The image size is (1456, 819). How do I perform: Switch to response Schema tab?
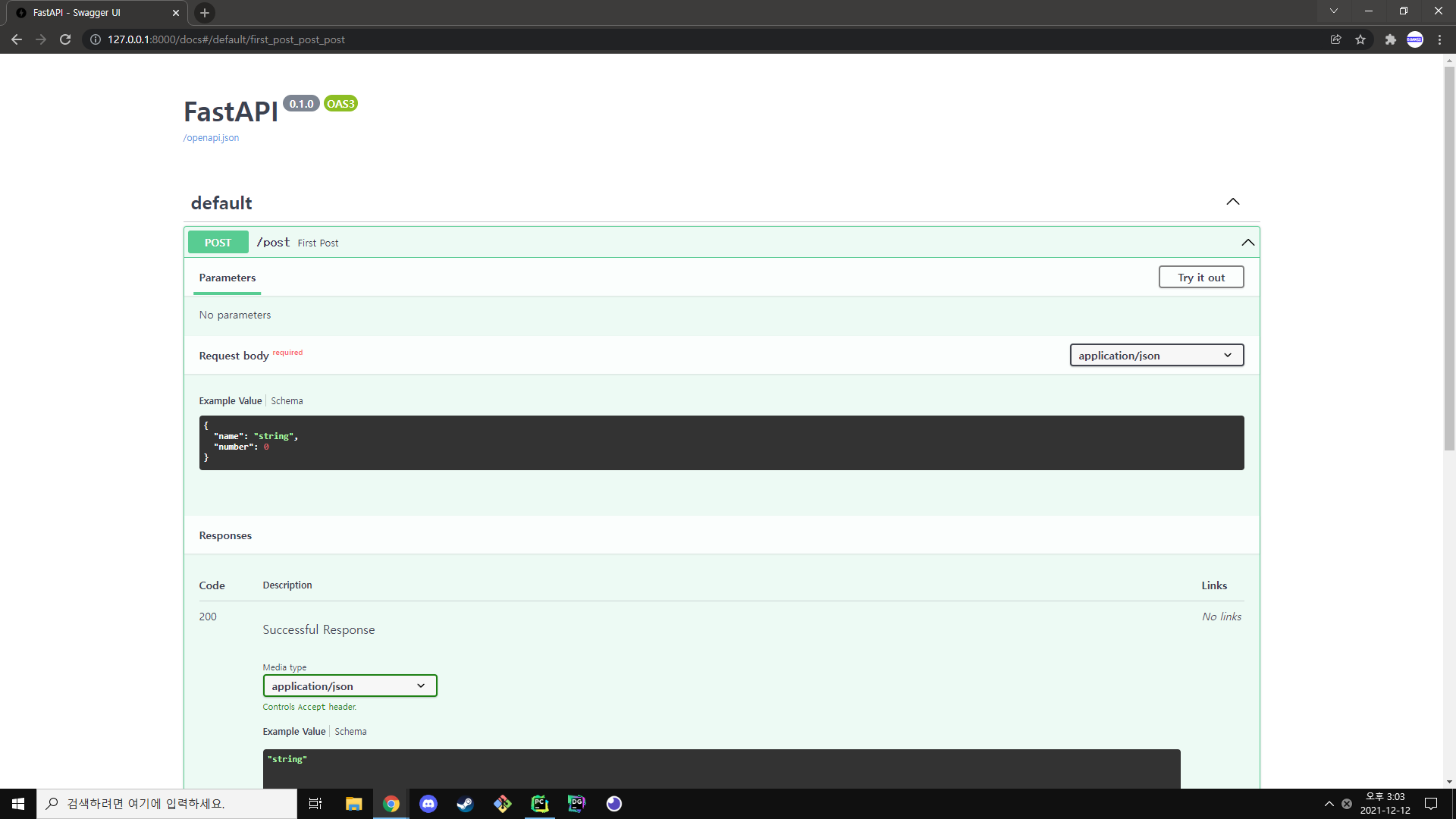tap(350, 732)
